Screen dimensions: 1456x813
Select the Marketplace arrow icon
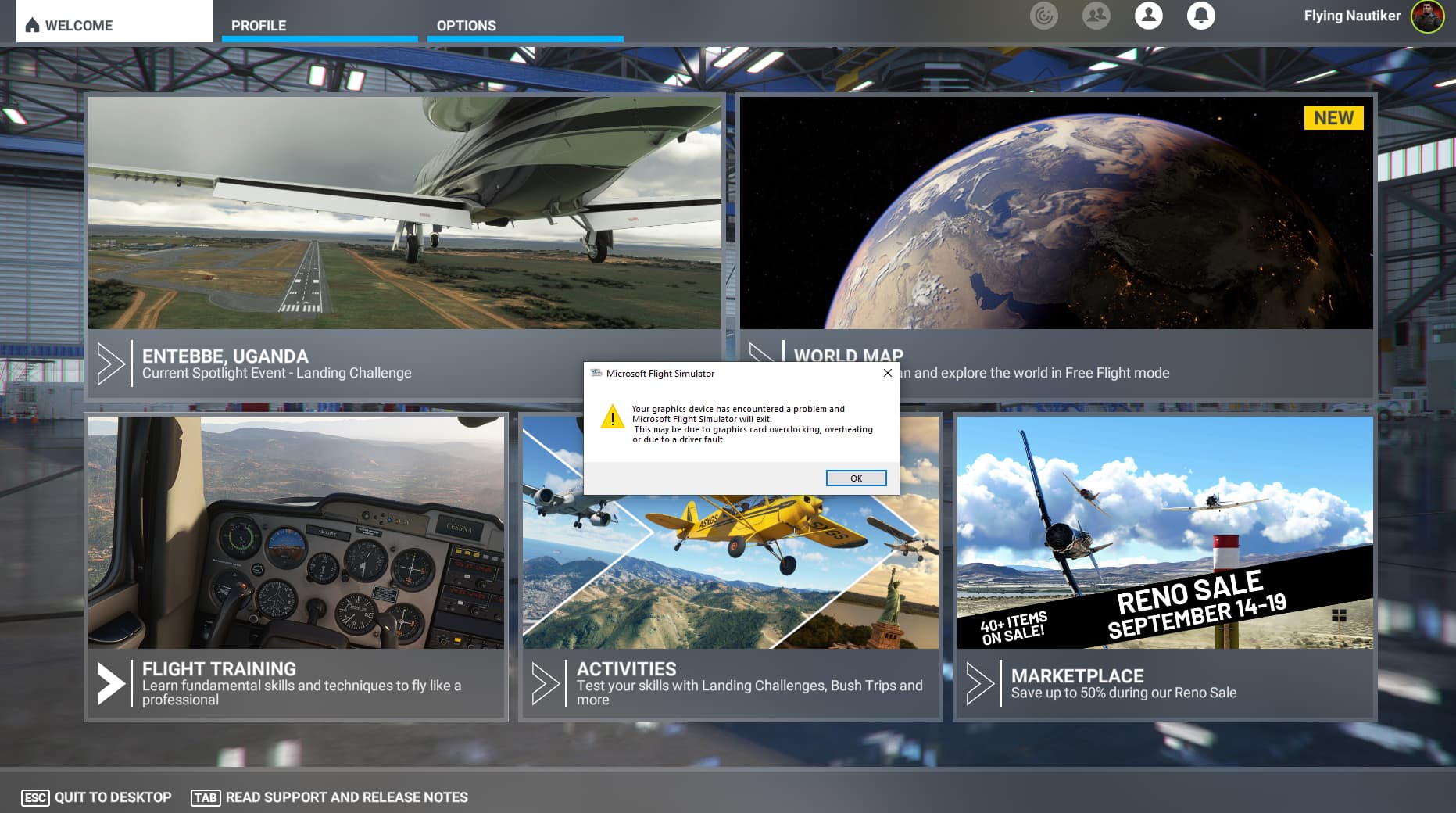pyautogui.click(x=980, y=683)
